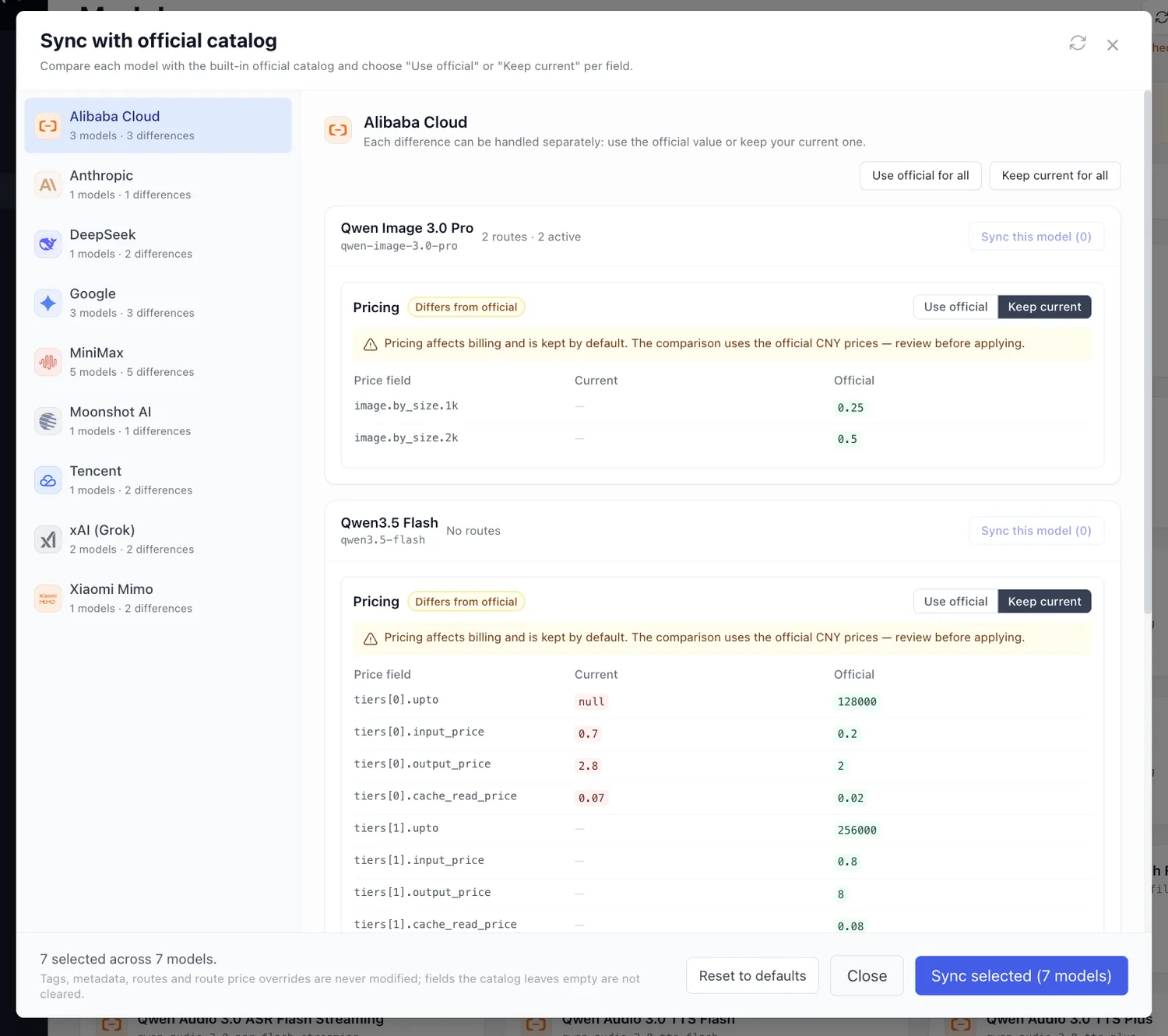This screenshot has height=1036, width=1168.
Task: Click the refresh icon in dialog header
Action: click(x=1078, y=44)
